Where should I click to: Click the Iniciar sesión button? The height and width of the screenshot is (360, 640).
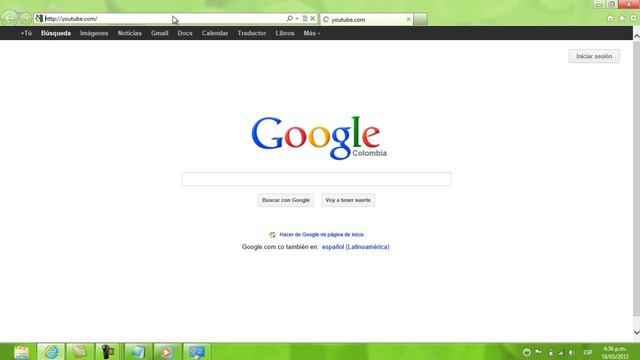(594, 56)
